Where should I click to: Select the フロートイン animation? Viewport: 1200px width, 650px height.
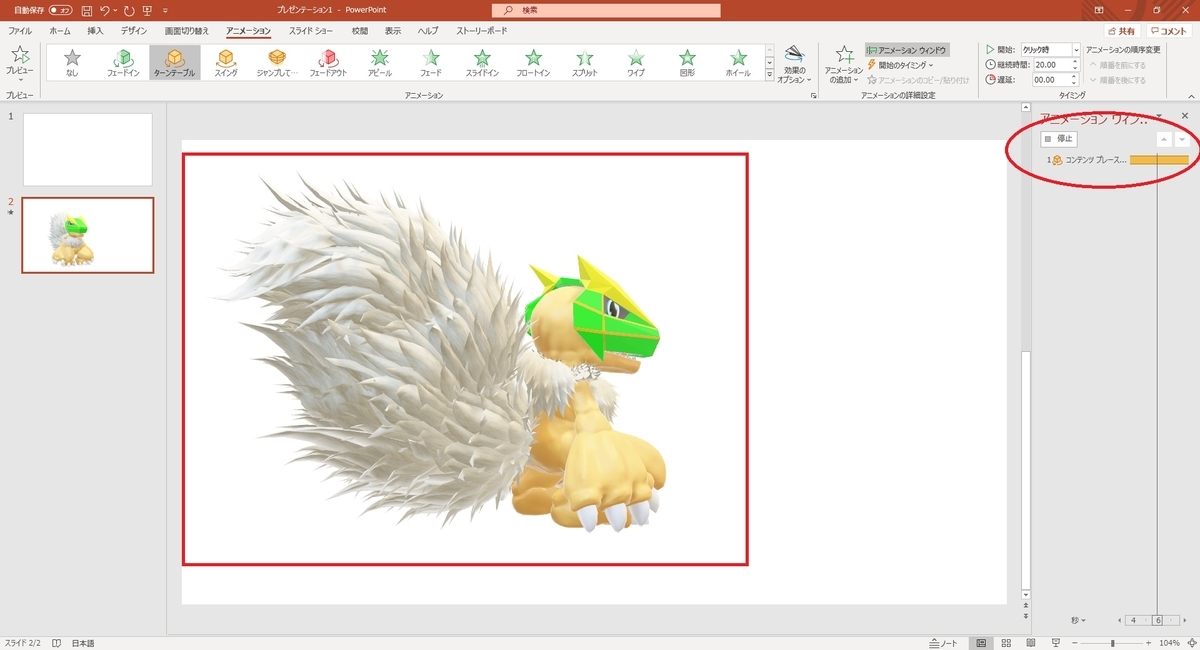coord(534,64)
